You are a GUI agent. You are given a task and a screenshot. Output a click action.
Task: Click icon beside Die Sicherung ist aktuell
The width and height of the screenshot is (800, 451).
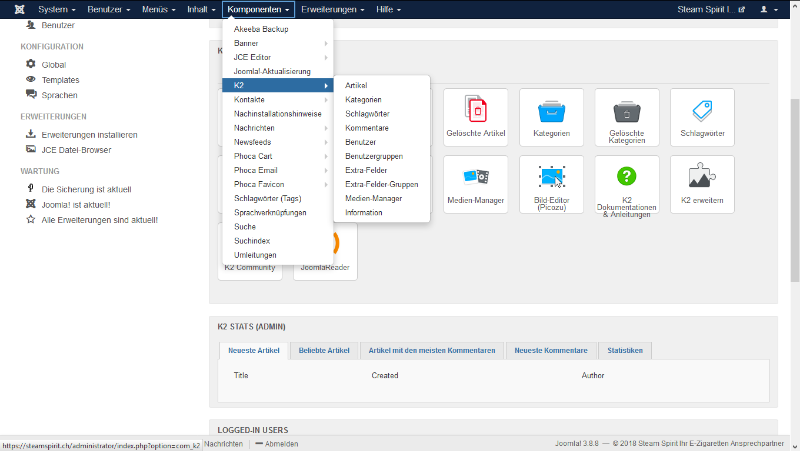click(x=31, y=189)
